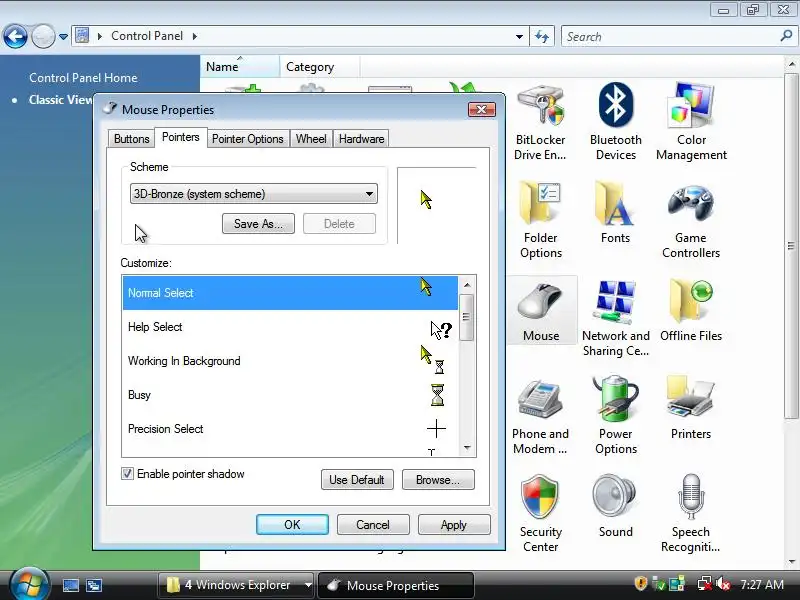The image size is (800, 600).
Task: Switch to the Wheel tab
Action: [x=311, y=139]
